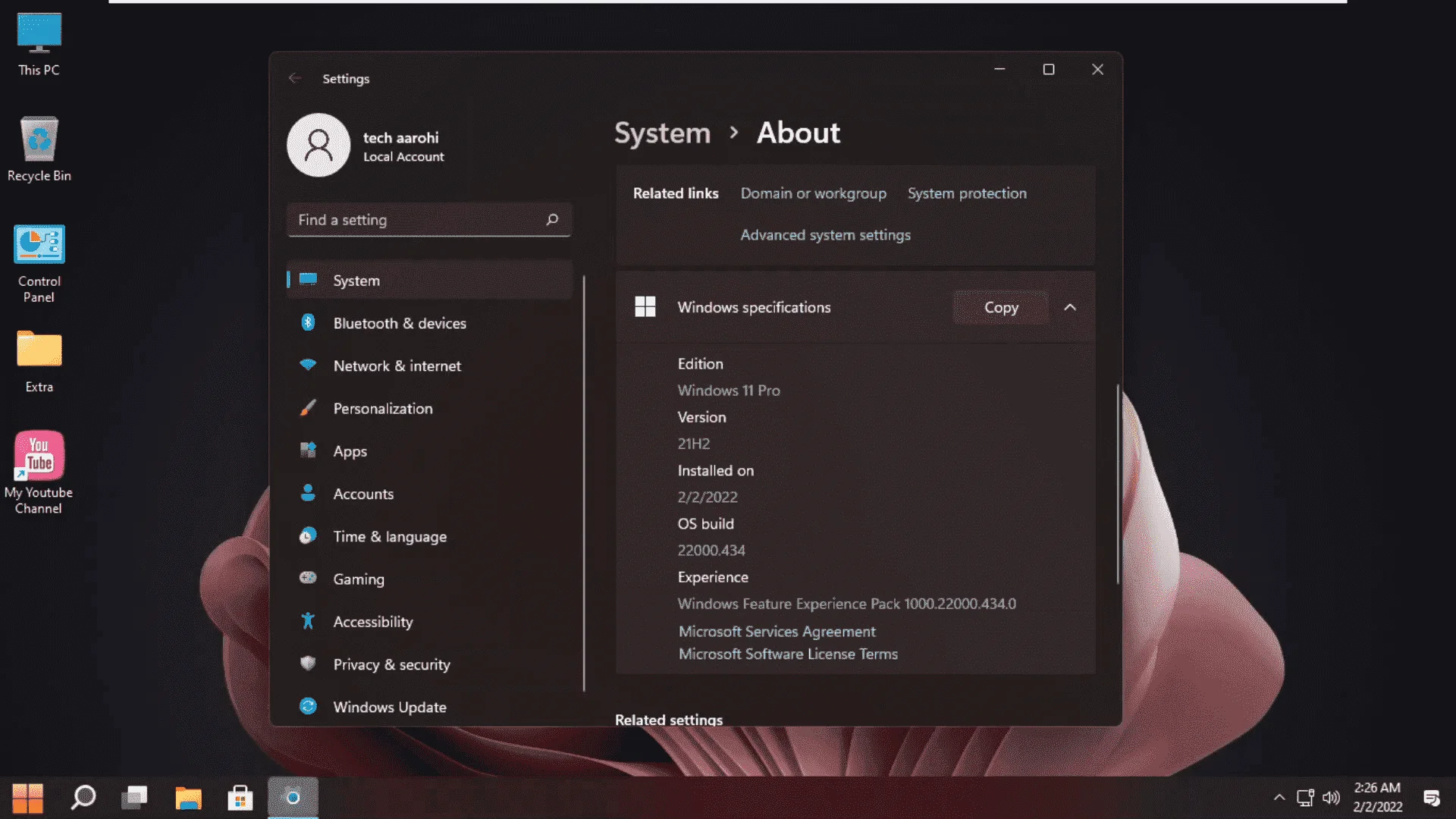
Task: Focus the Find a setting search box
Action: pos(429,220)
